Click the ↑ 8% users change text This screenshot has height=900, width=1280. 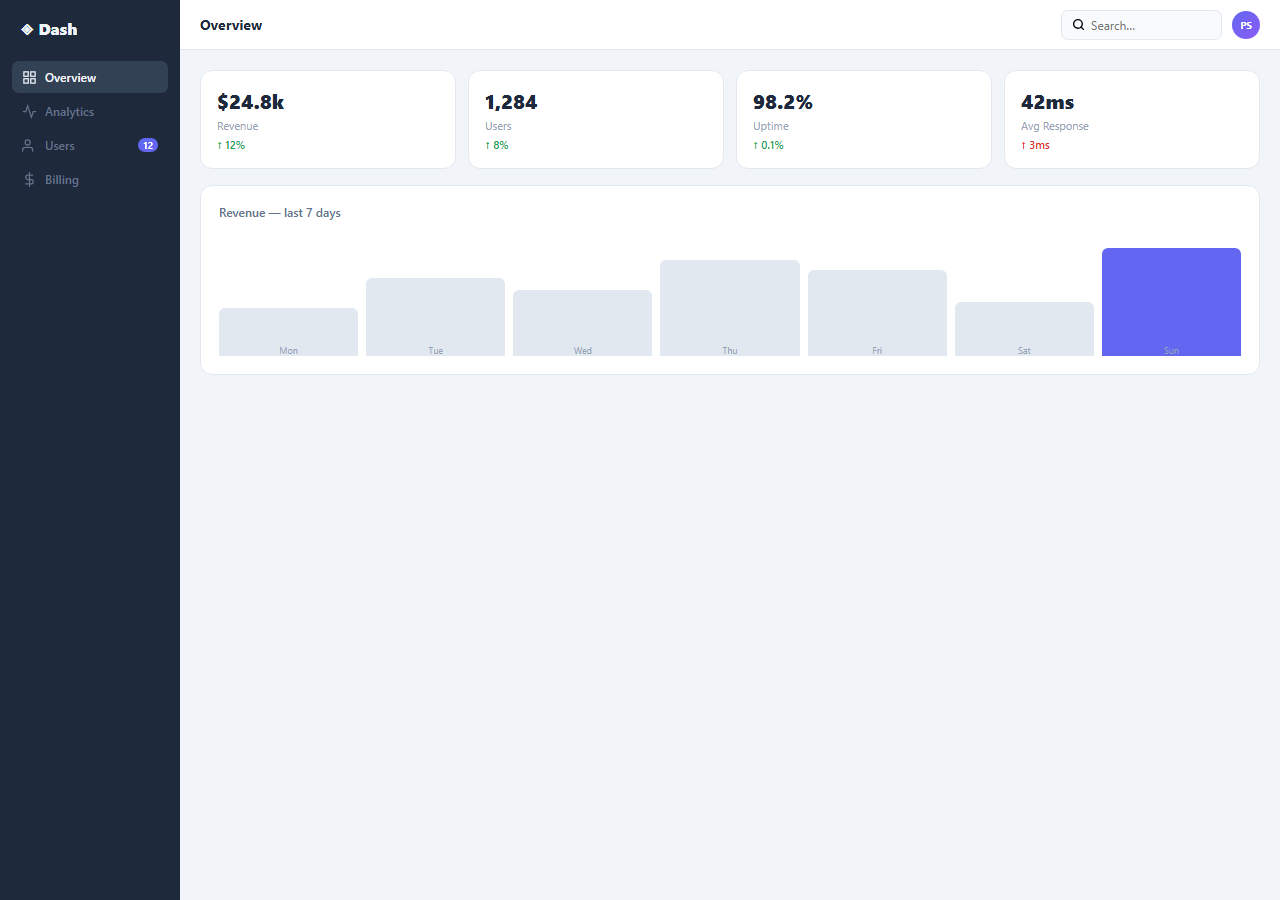497,145
